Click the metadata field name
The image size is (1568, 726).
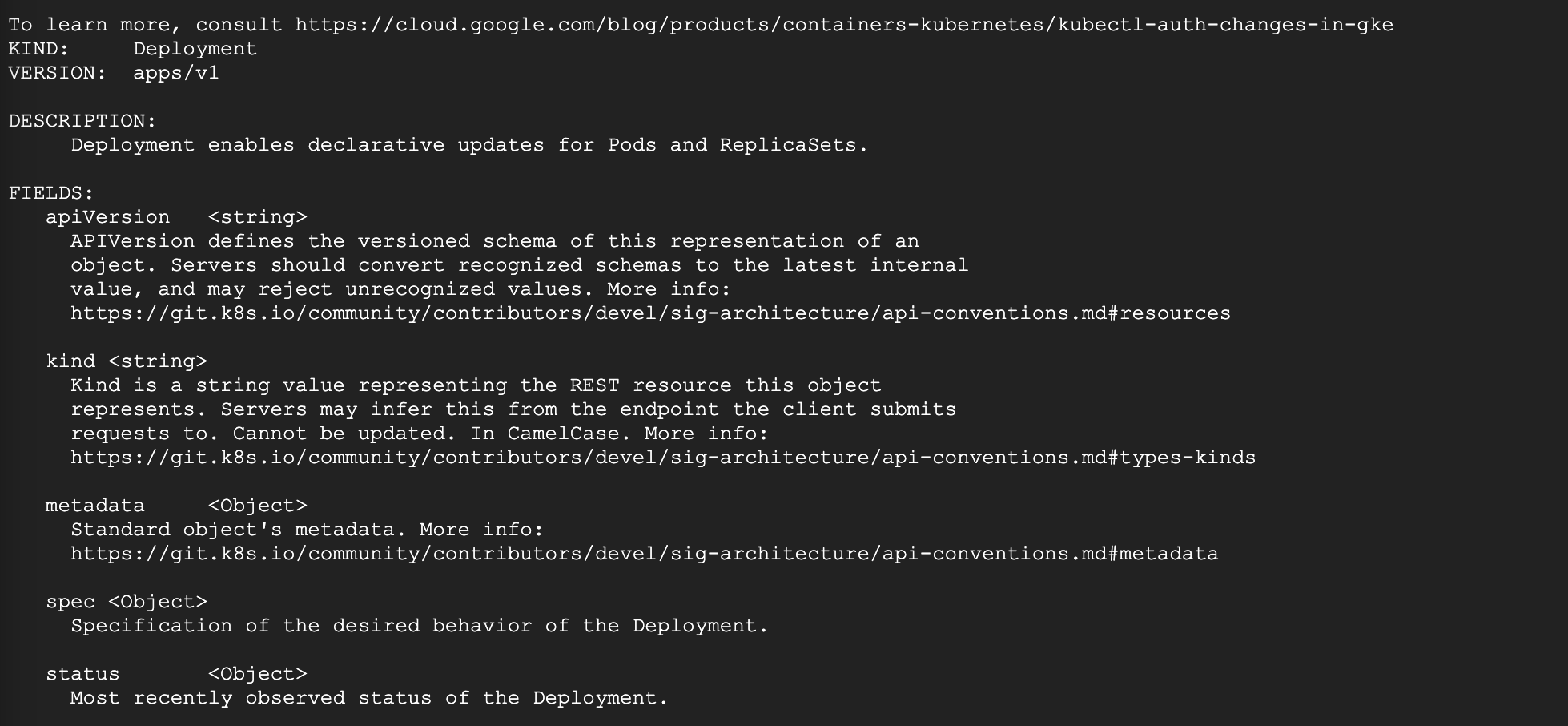tap(95, 506)
